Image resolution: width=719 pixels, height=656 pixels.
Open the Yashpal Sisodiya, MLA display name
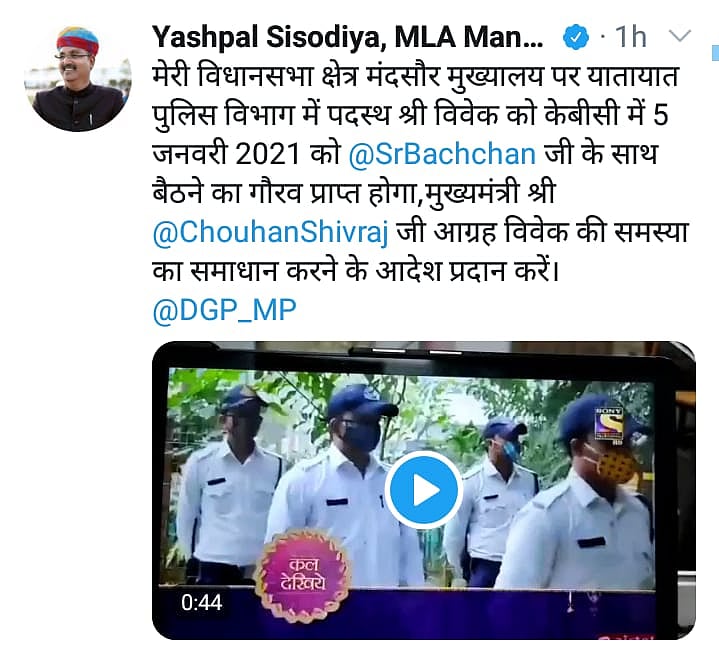tap(348, 37)
